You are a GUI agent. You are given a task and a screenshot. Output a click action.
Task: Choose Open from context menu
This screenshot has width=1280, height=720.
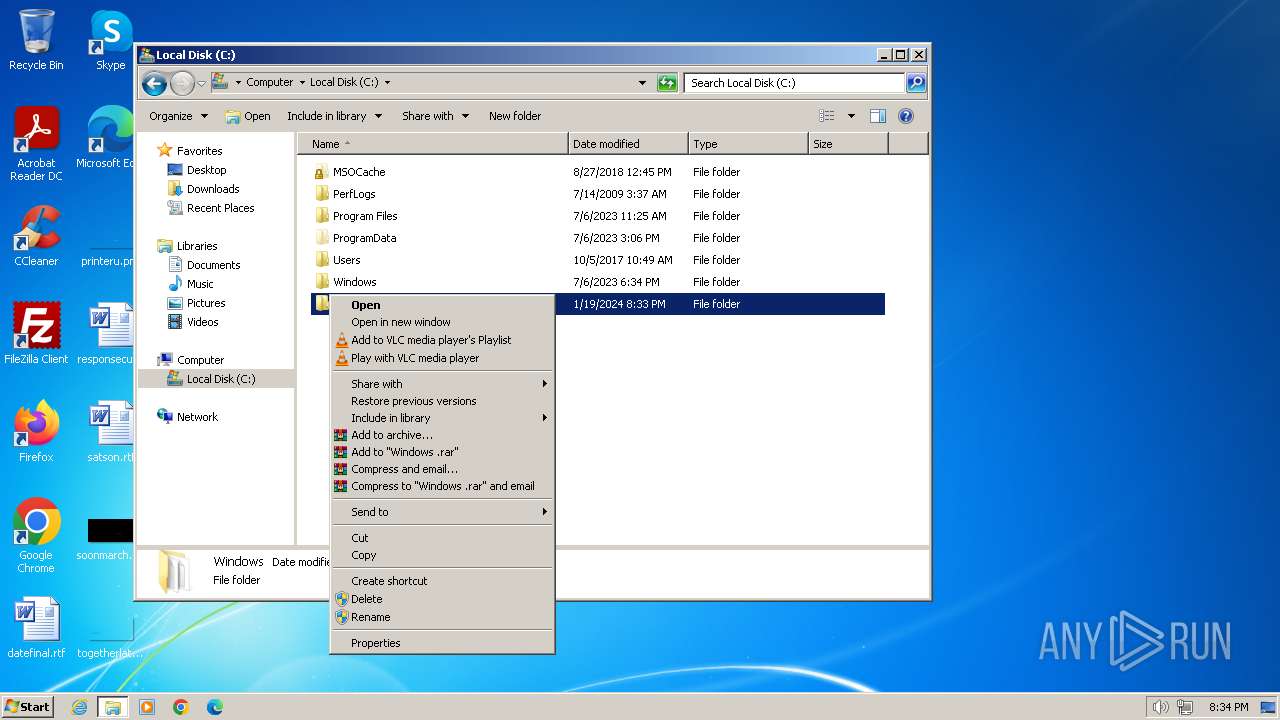pos(442,305)
